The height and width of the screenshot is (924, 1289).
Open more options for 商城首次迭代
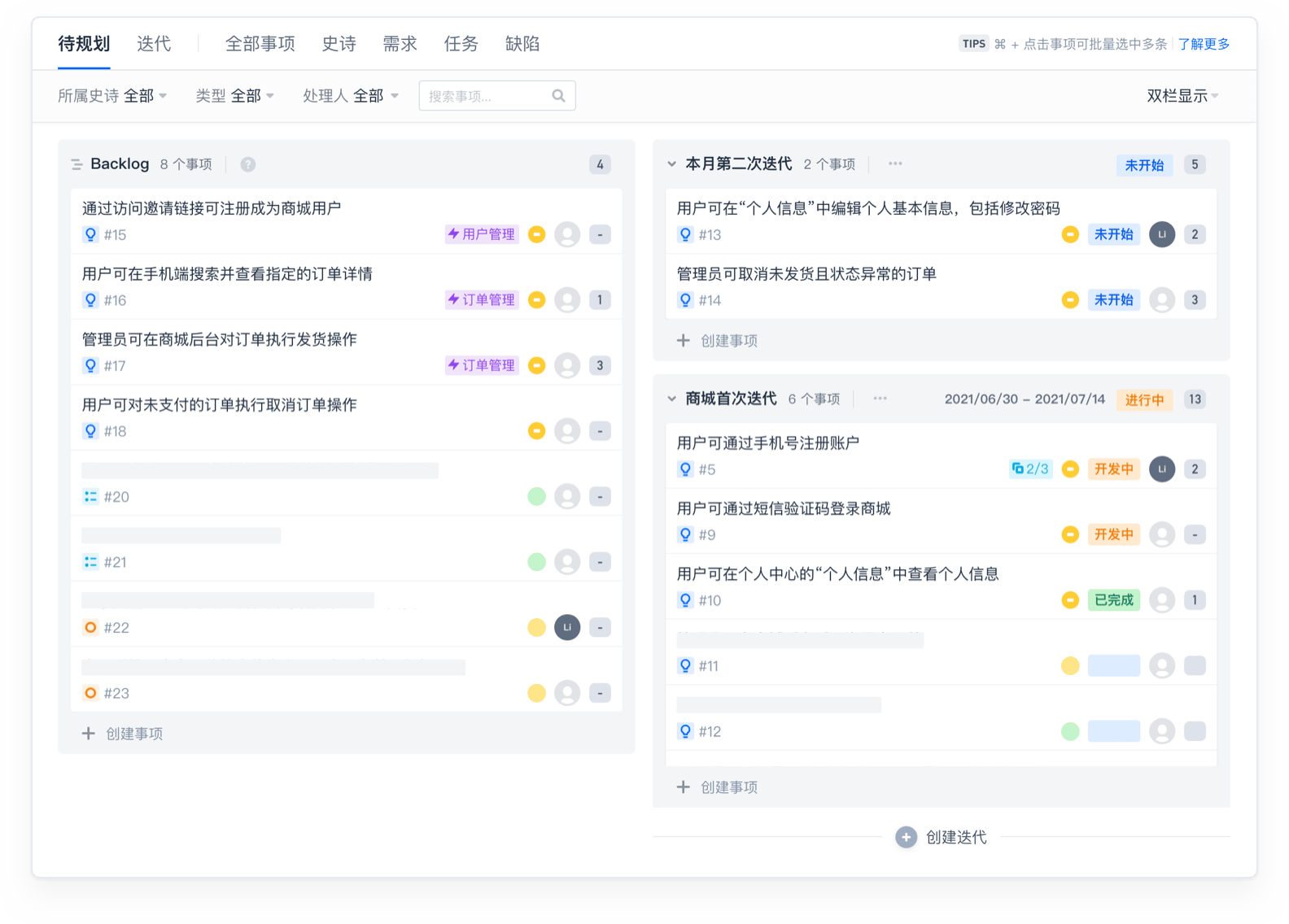(880, 399)
